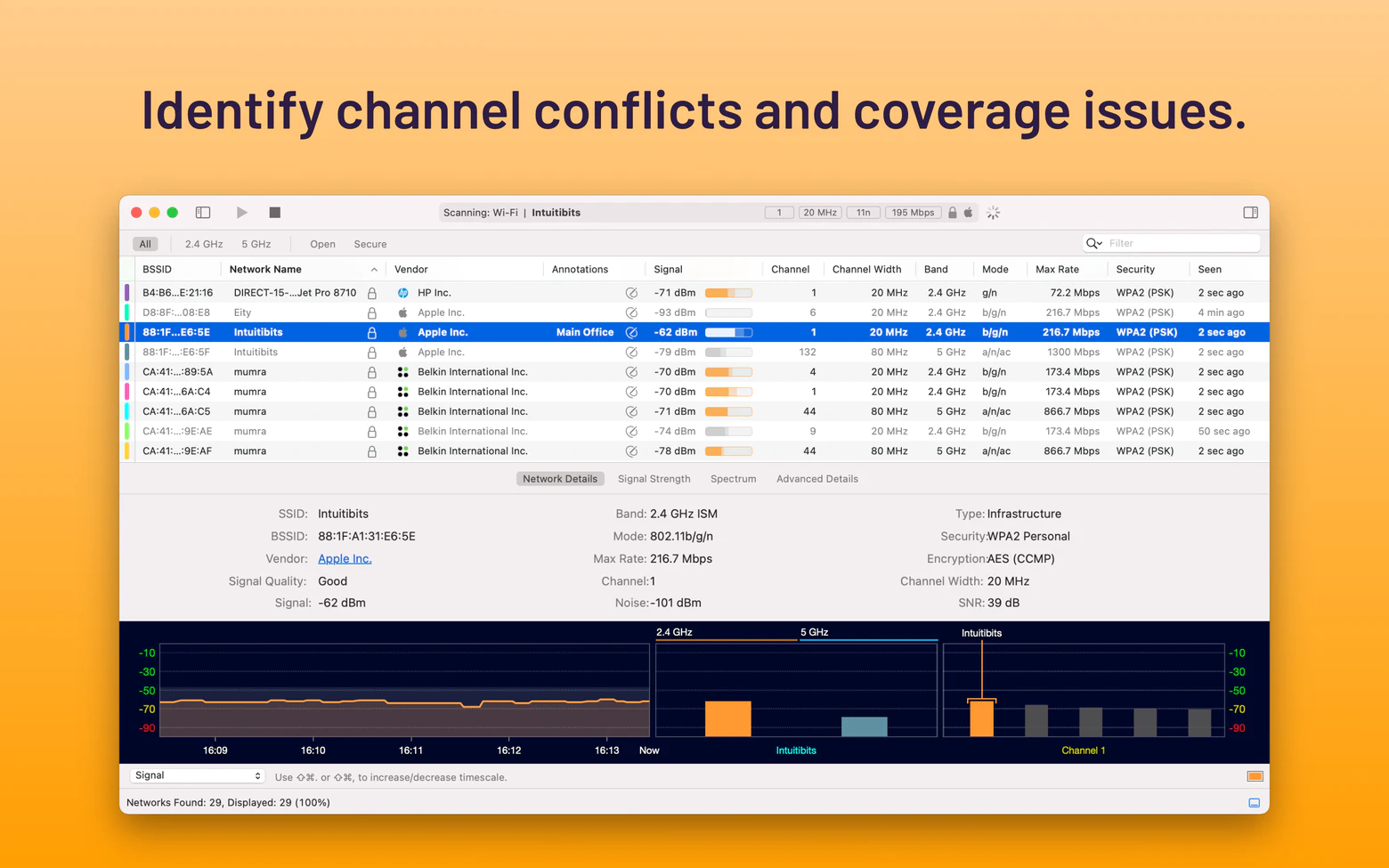This screenshot has width=1389, height=868.
Task: Click the purple color swatch of the DIRECT-15 network
Action: click(127, 293)
